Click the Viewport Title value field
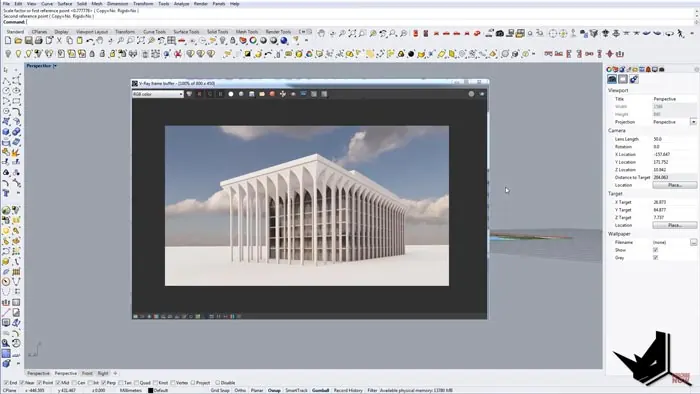This screenshot has height=394, width=700. coord(674,99)
